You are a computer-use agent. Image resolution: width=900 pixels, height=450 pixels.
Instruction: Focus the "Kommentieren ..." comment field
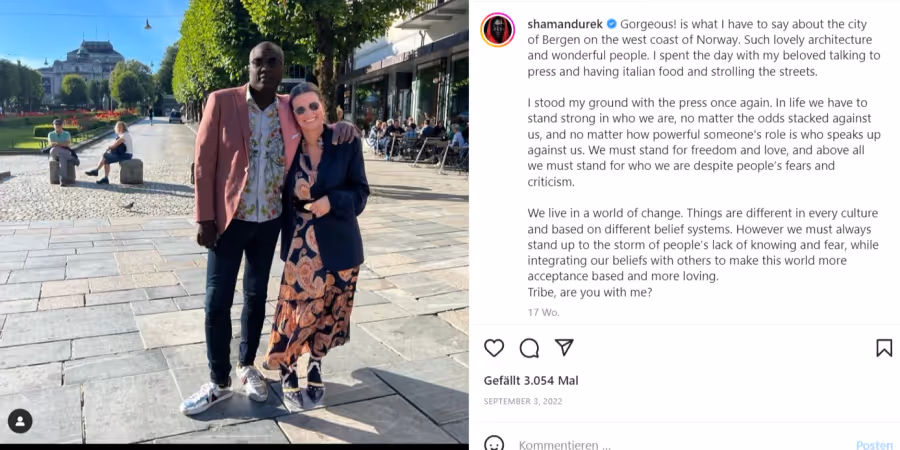point(683,445)
